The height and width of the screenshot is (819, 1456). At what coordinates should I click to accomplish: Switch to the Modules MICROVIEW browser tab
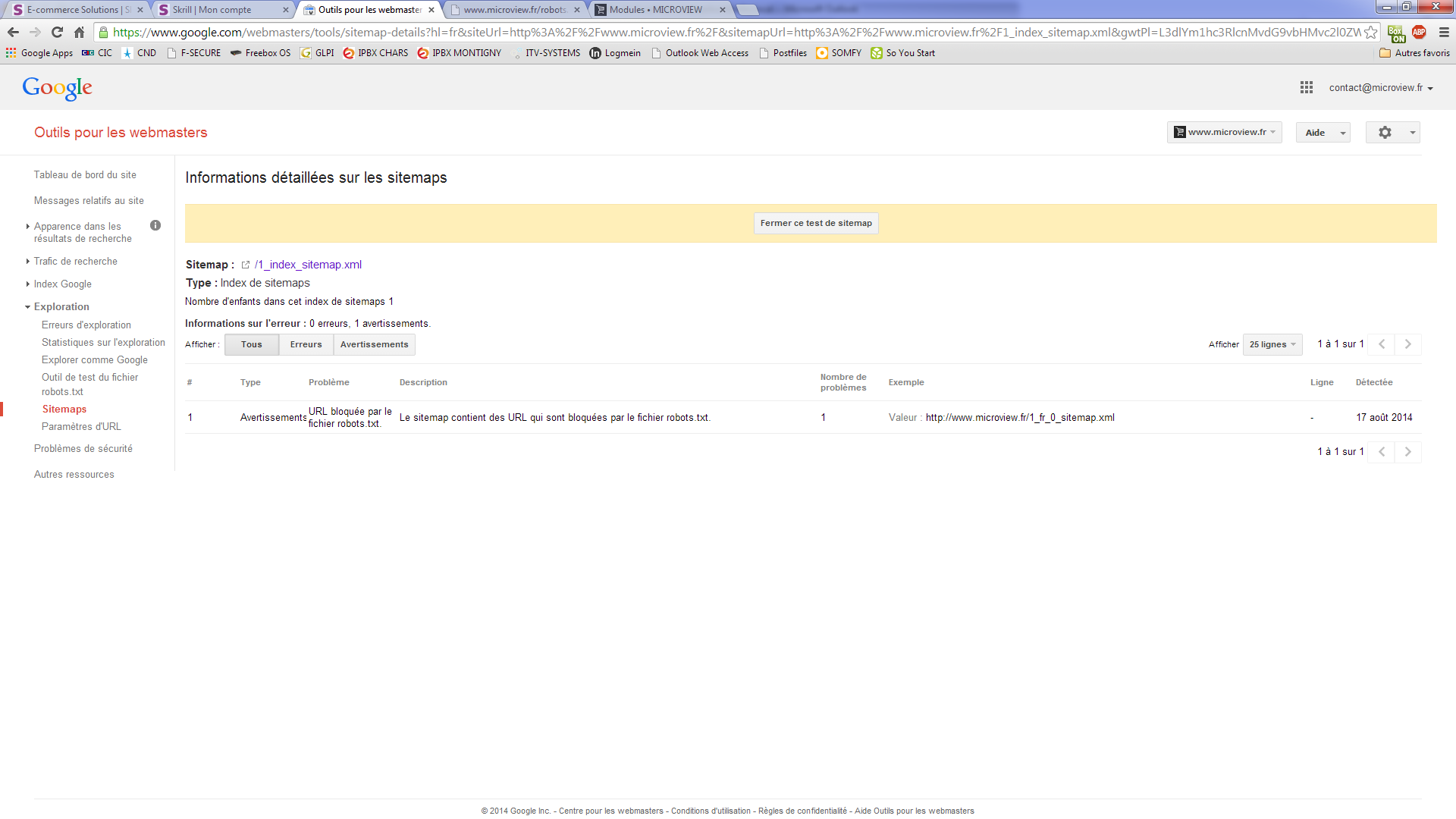[x=657, y=10]
